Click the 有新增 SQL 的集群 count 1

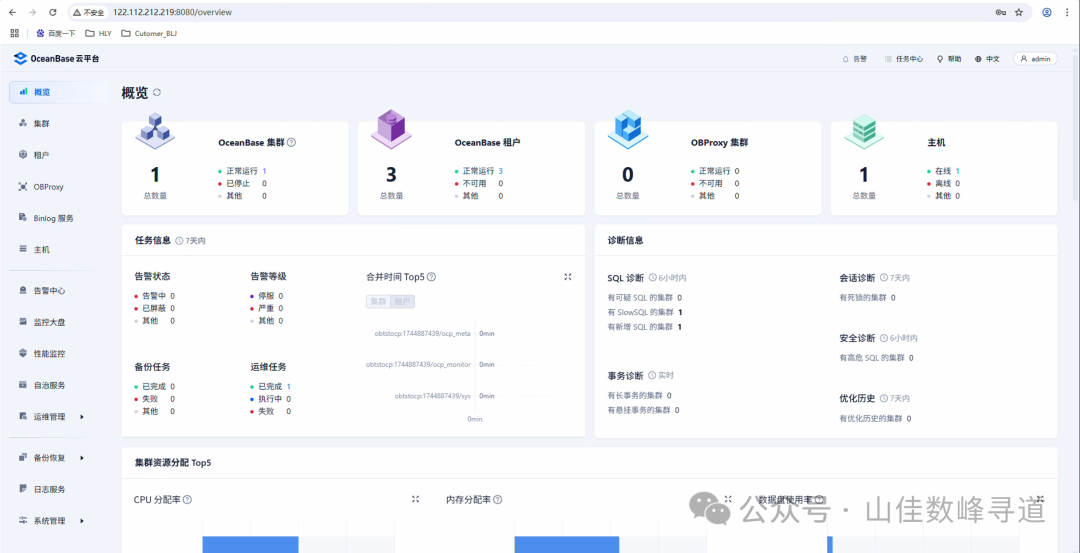point(680,326)
